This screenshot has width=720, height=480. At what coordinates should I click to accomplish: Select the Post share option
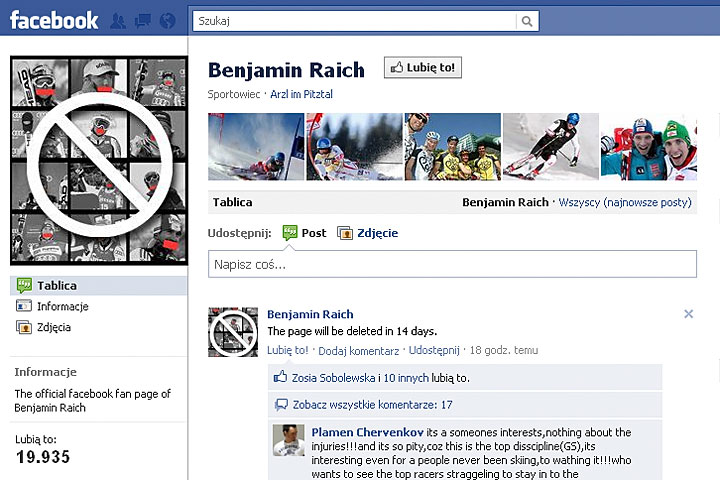[x=314, y=233]
